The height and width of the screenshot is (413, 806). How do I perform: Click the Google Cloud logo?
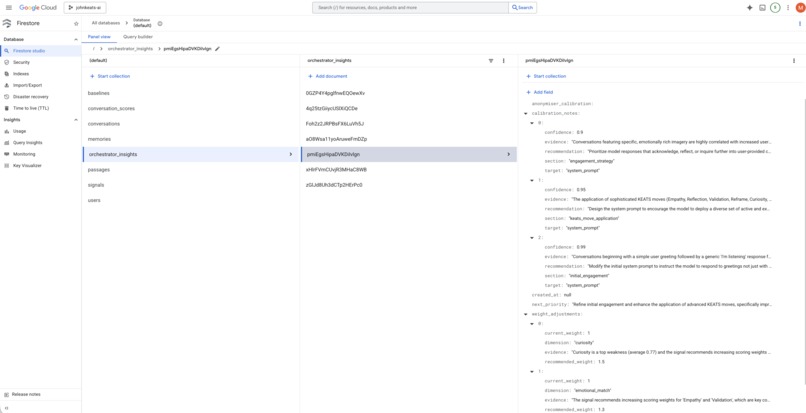pos(38,8)
